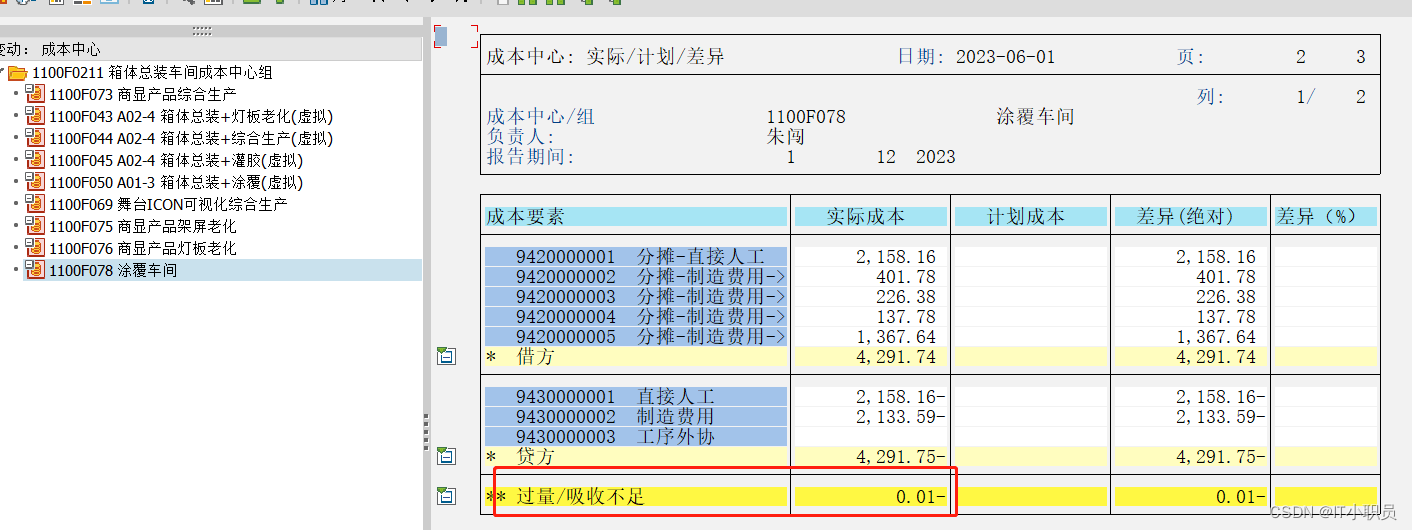
Task: Click the 差异(%) column header
Action: (1325, 216)
